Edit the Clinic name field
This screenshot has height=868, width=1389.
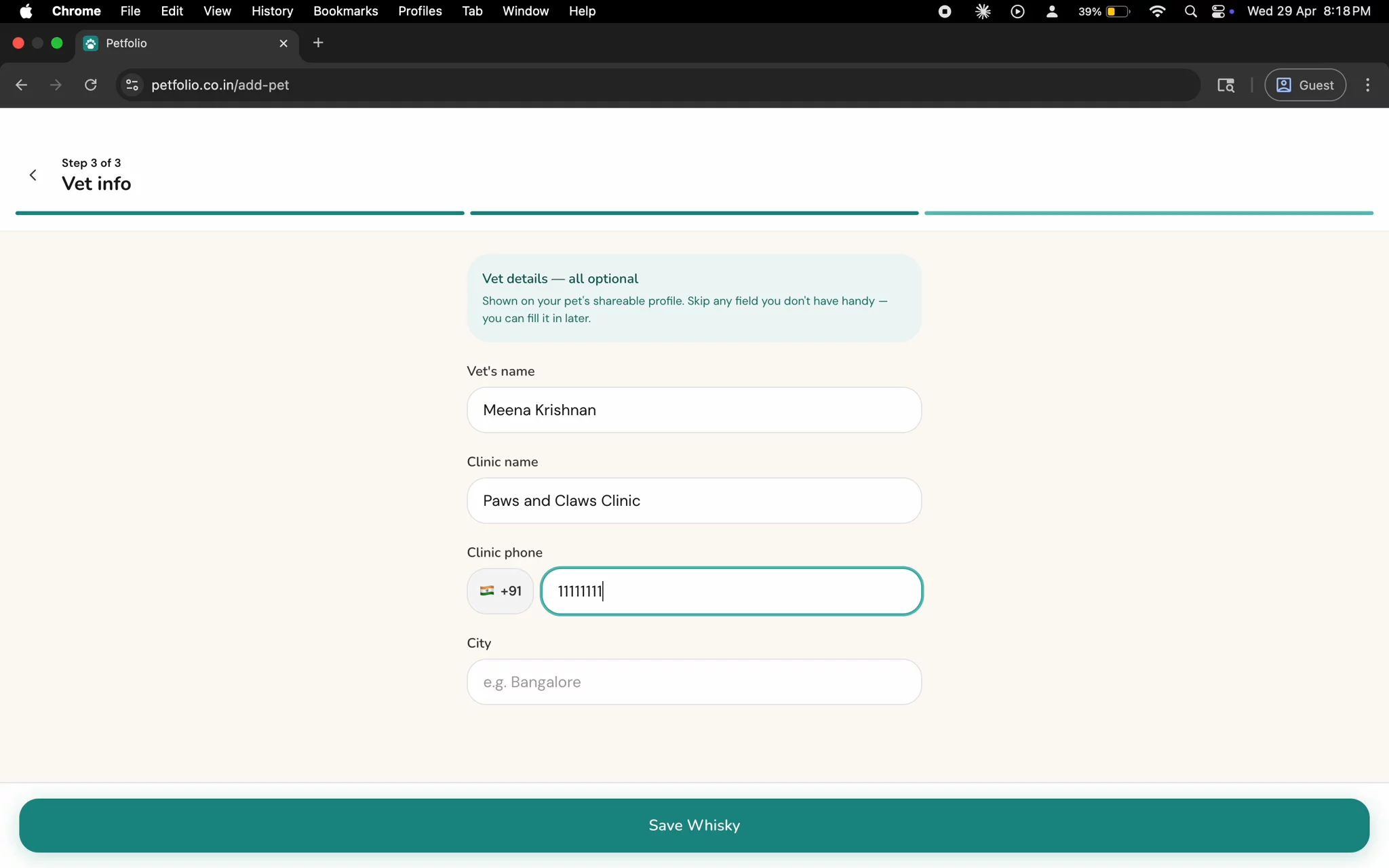[694, 500]
